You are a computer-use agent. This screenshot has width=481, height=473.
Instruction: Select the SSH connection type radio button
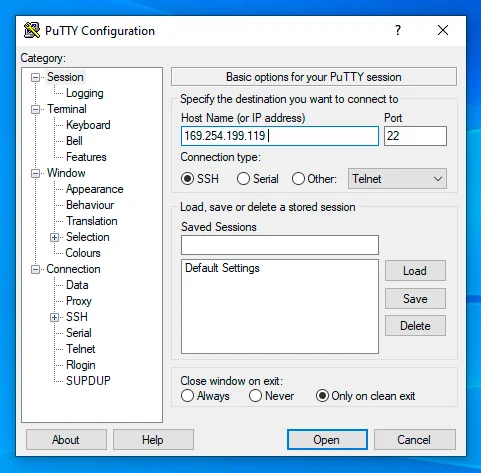click(187, 179)
